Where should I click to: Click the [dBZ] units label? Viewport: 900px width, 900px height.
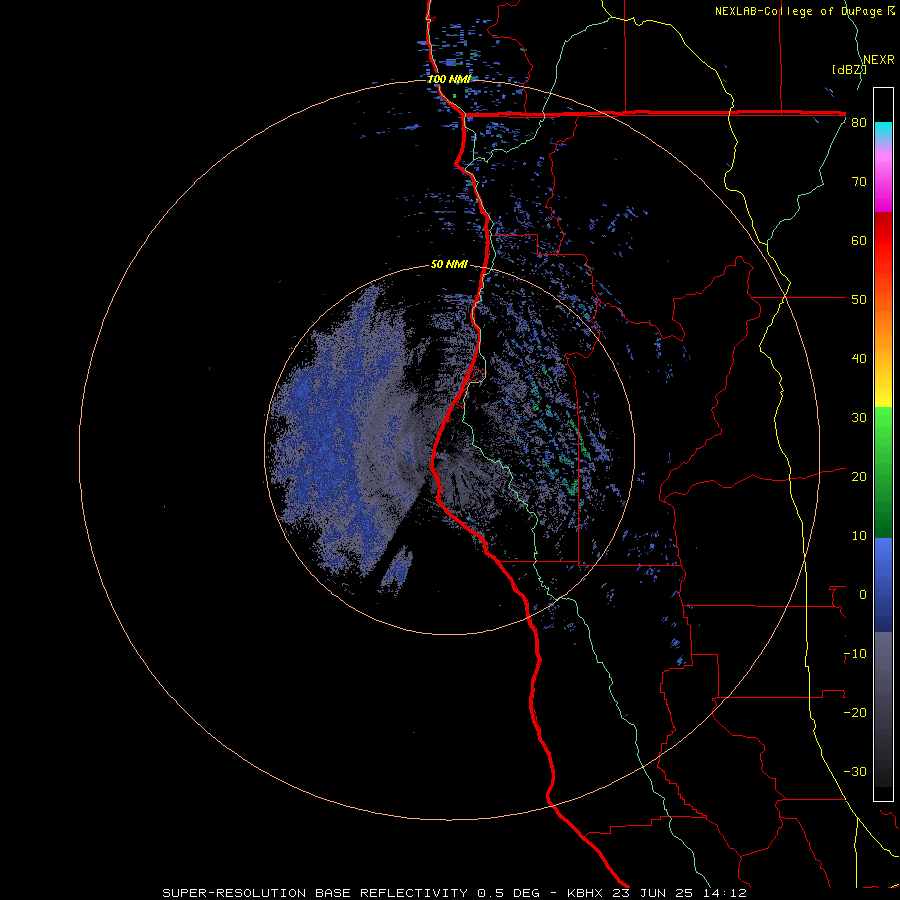coord(849,70)
